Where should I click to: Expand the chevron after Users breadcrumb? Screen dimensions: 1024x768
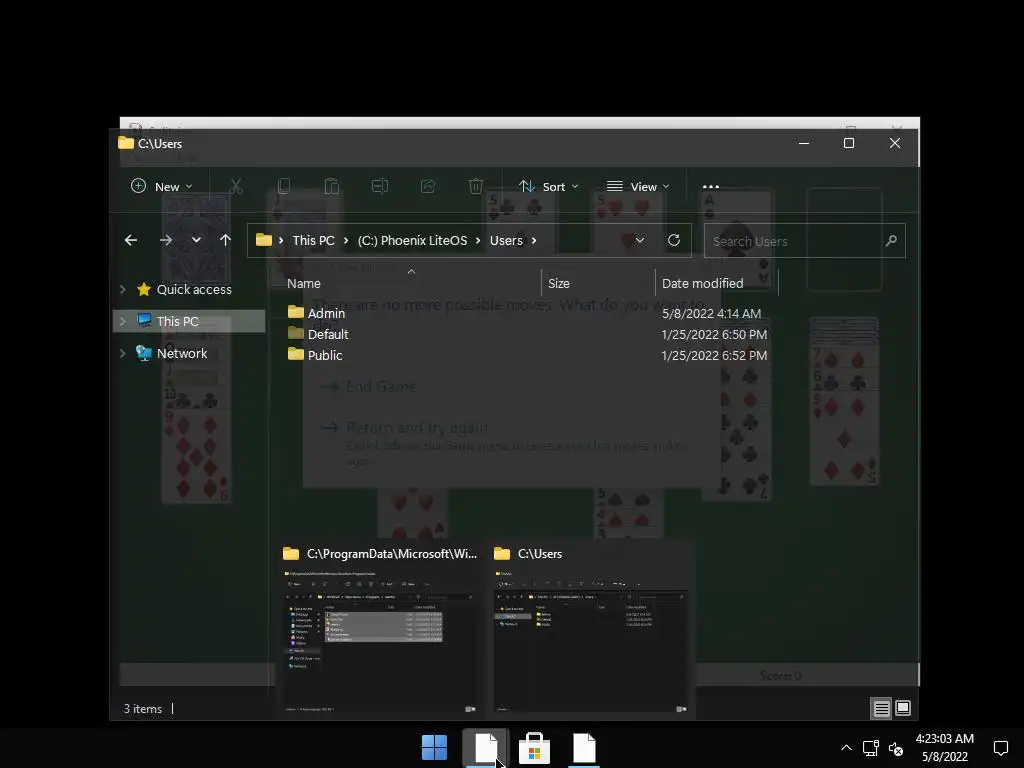(x=534, y=240)
